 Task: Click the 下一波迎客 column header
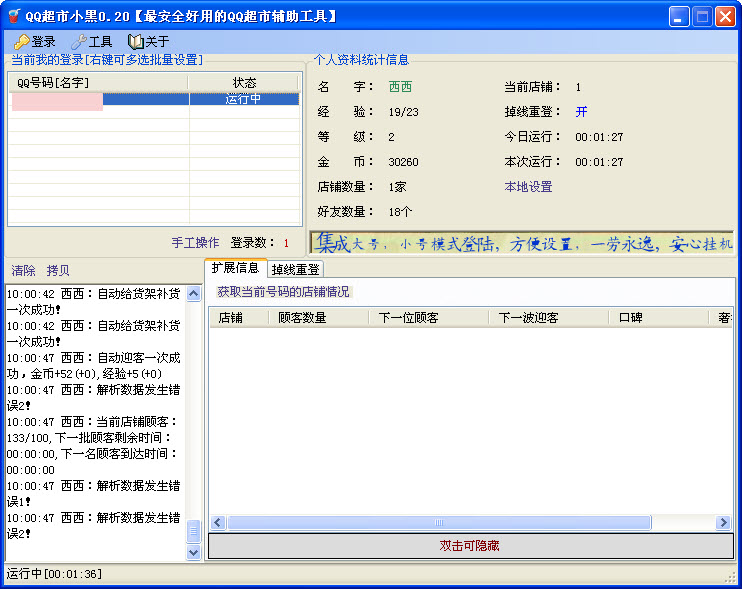point(548,317)
